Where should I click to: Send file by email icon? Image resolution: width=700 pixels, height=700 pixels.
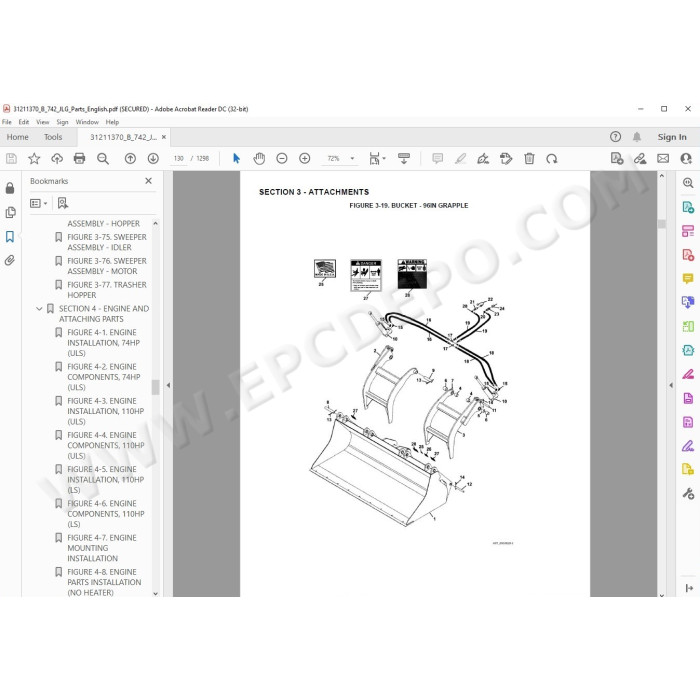(663, 158)
